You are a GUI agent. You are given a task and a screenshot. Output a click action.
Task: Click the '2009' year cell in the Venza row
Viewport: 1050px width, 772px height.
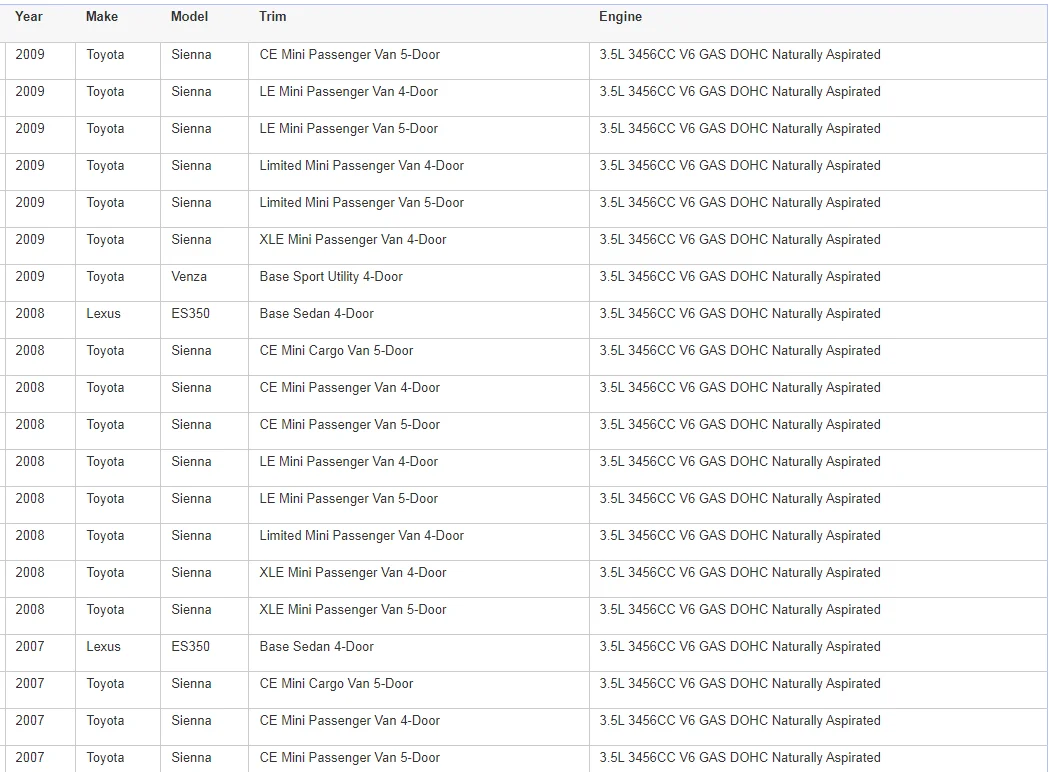pyautogui.click(x=29, y=277)
